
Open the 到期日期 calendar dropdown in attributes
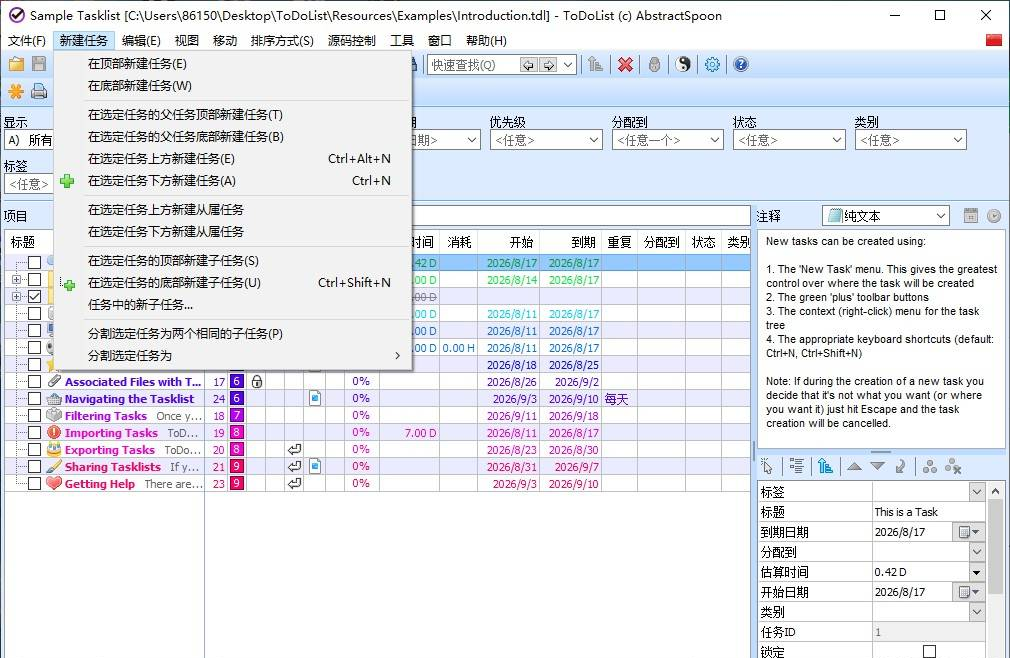tap(969, 532)
